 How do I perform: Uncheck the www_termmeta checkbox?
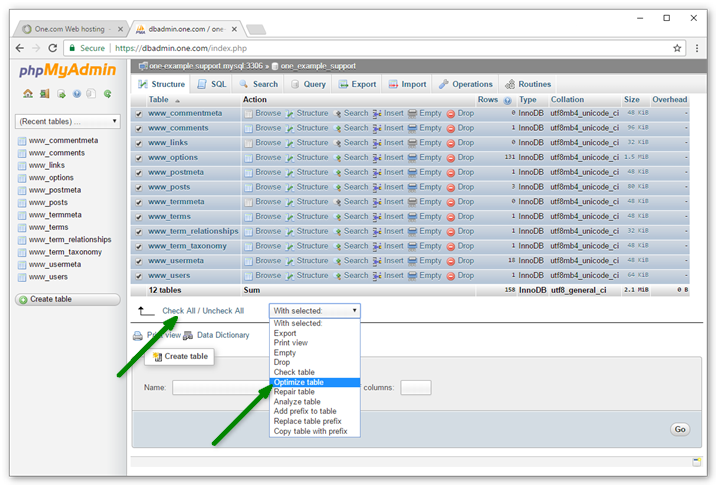pos(138,202)
